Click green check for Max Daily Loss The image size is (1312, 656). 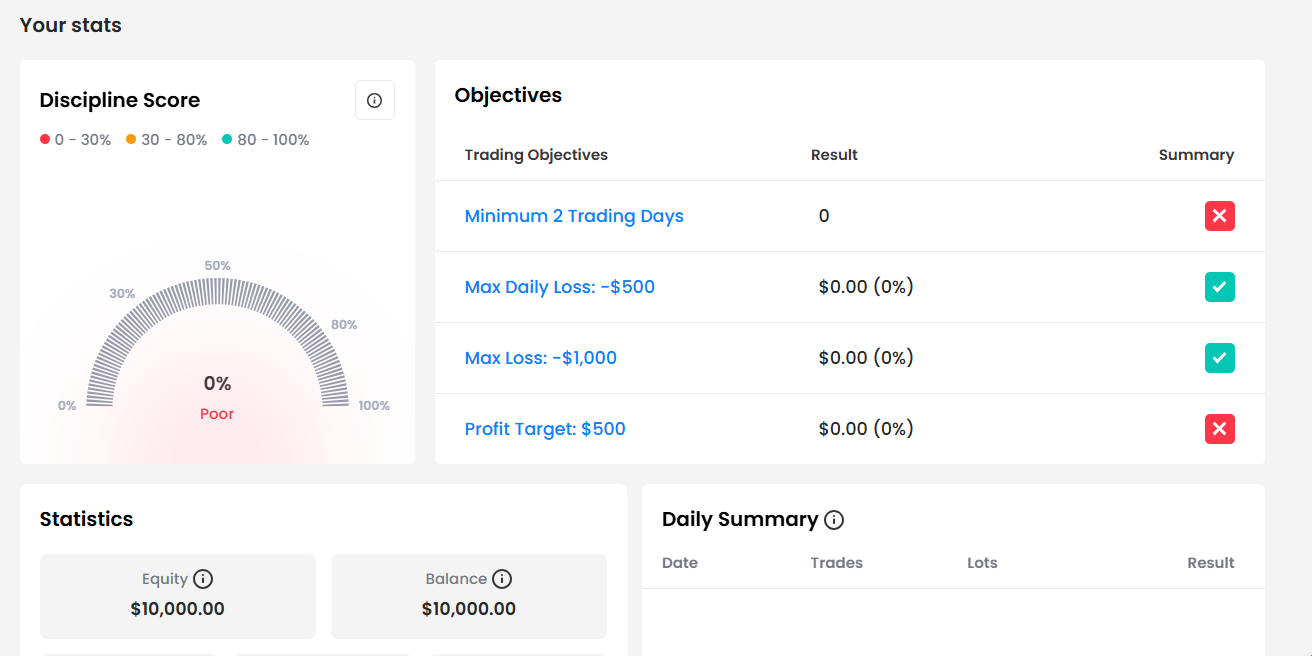click(1220, 287)
